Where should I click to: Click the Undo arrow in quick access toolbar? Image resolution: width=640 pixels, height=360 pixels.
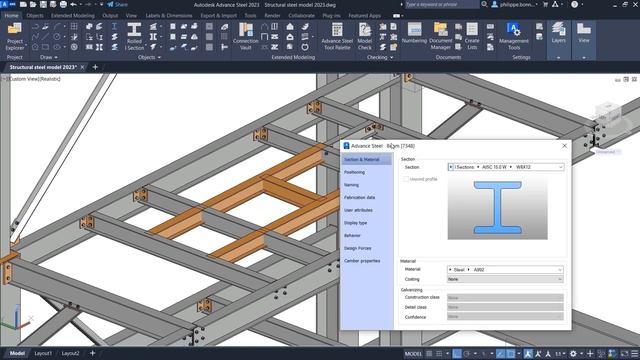(x=74, y=4)
